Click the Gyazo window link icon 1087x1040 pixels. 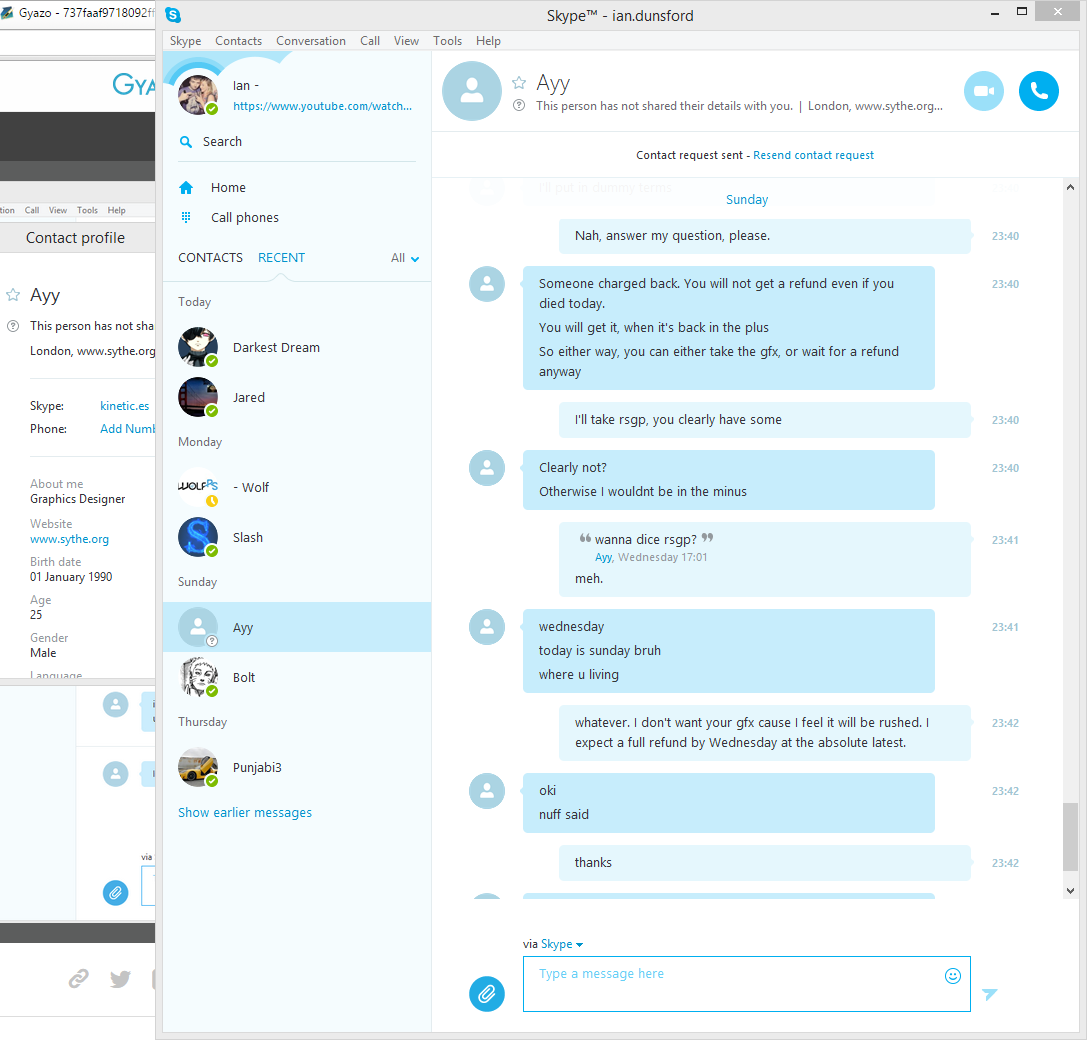click(x=78, y=978)
